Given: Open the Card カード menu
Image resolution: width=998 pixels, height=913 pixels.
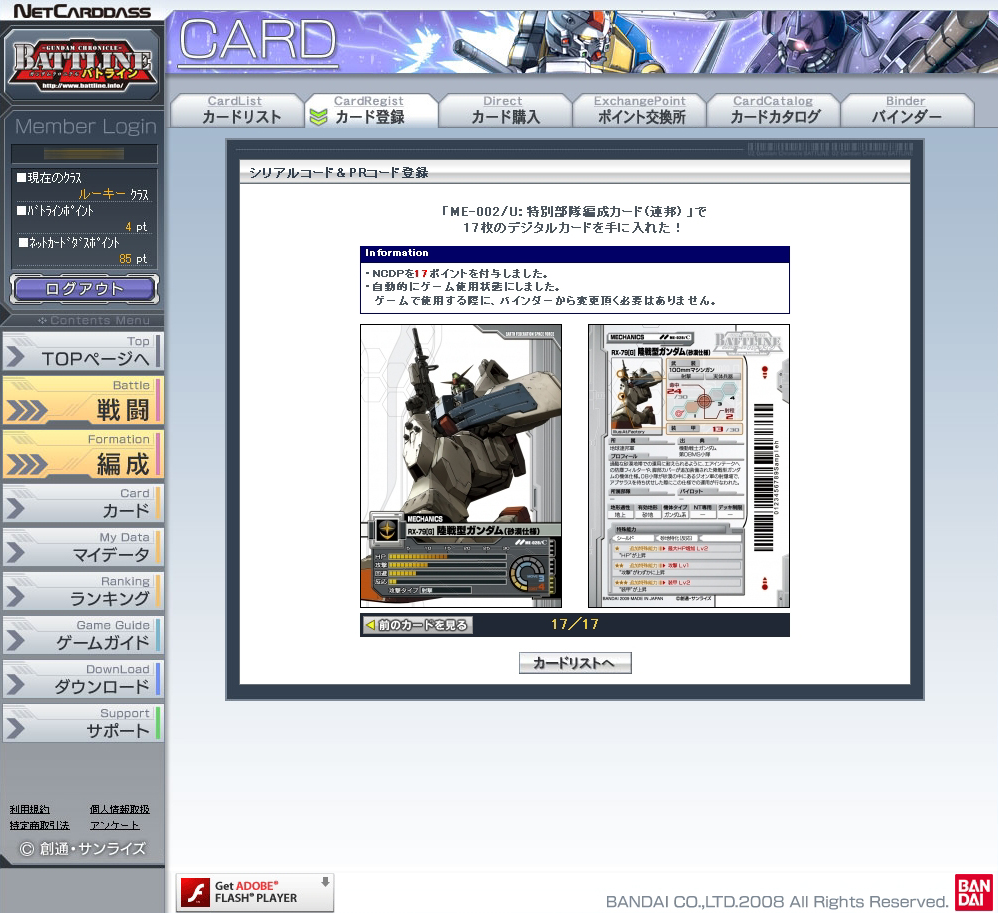Looking at the screenshot, I should pos(83,503).
